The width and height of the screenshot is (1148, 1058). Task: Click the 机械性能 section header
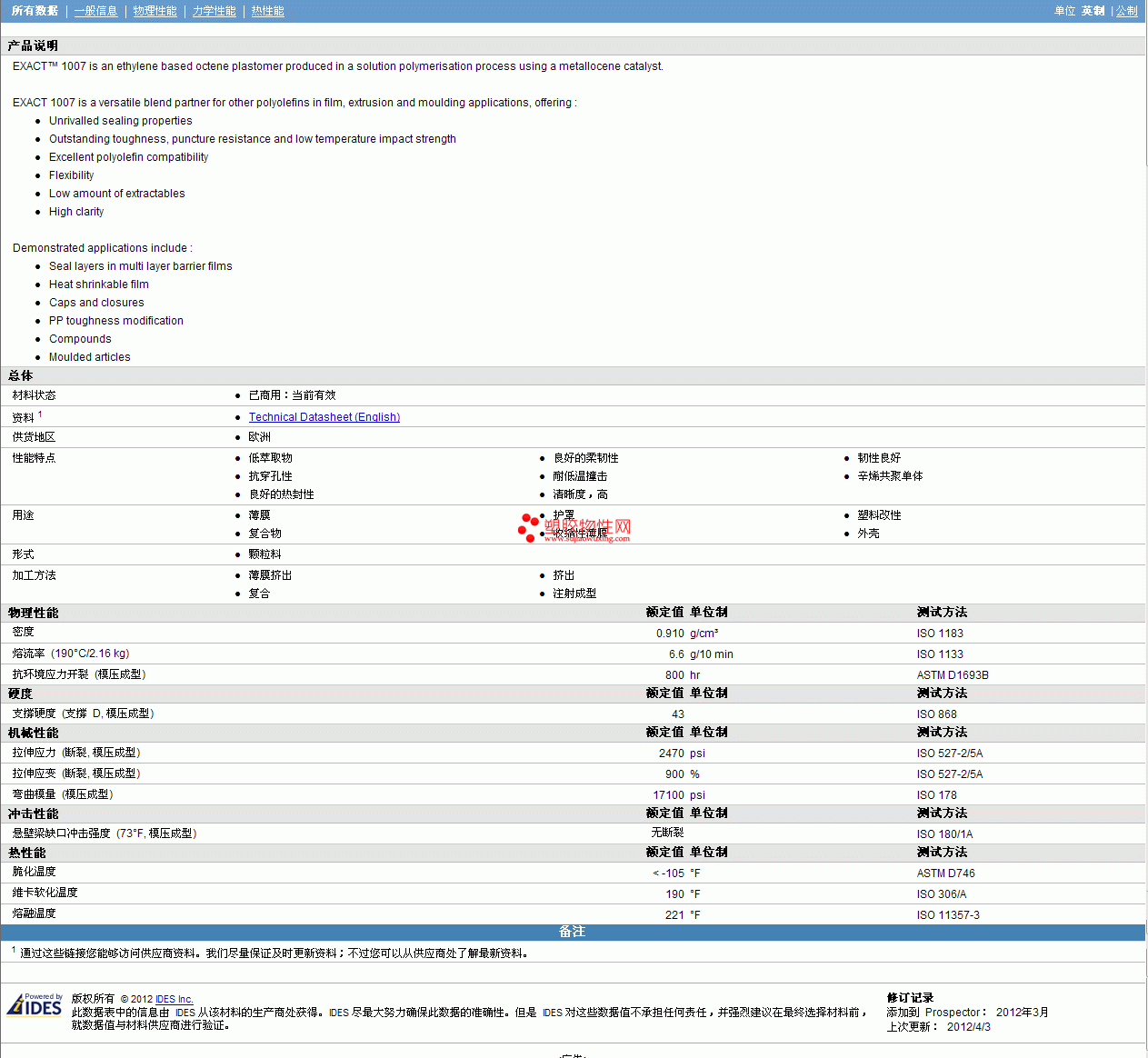click(x=33, y=733)
